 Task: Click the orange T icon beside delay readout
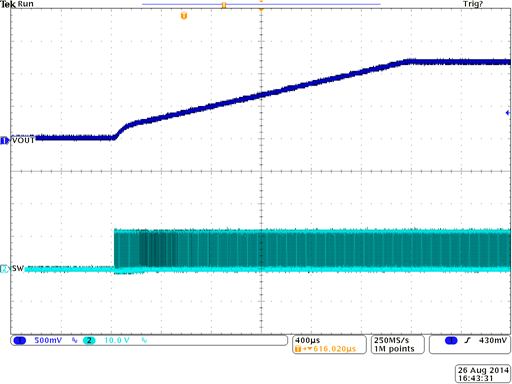(298, 349)
